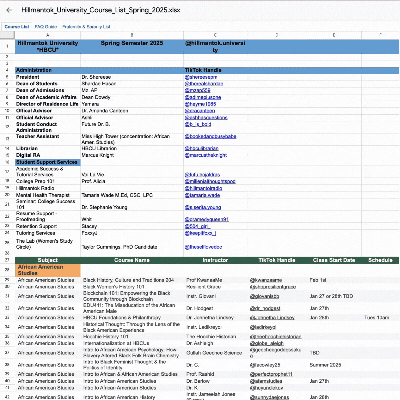Select the Class Start Date header cell
The width and height of the screenshot is (400, 400).
pyautogui.click(x=334, y=260)
